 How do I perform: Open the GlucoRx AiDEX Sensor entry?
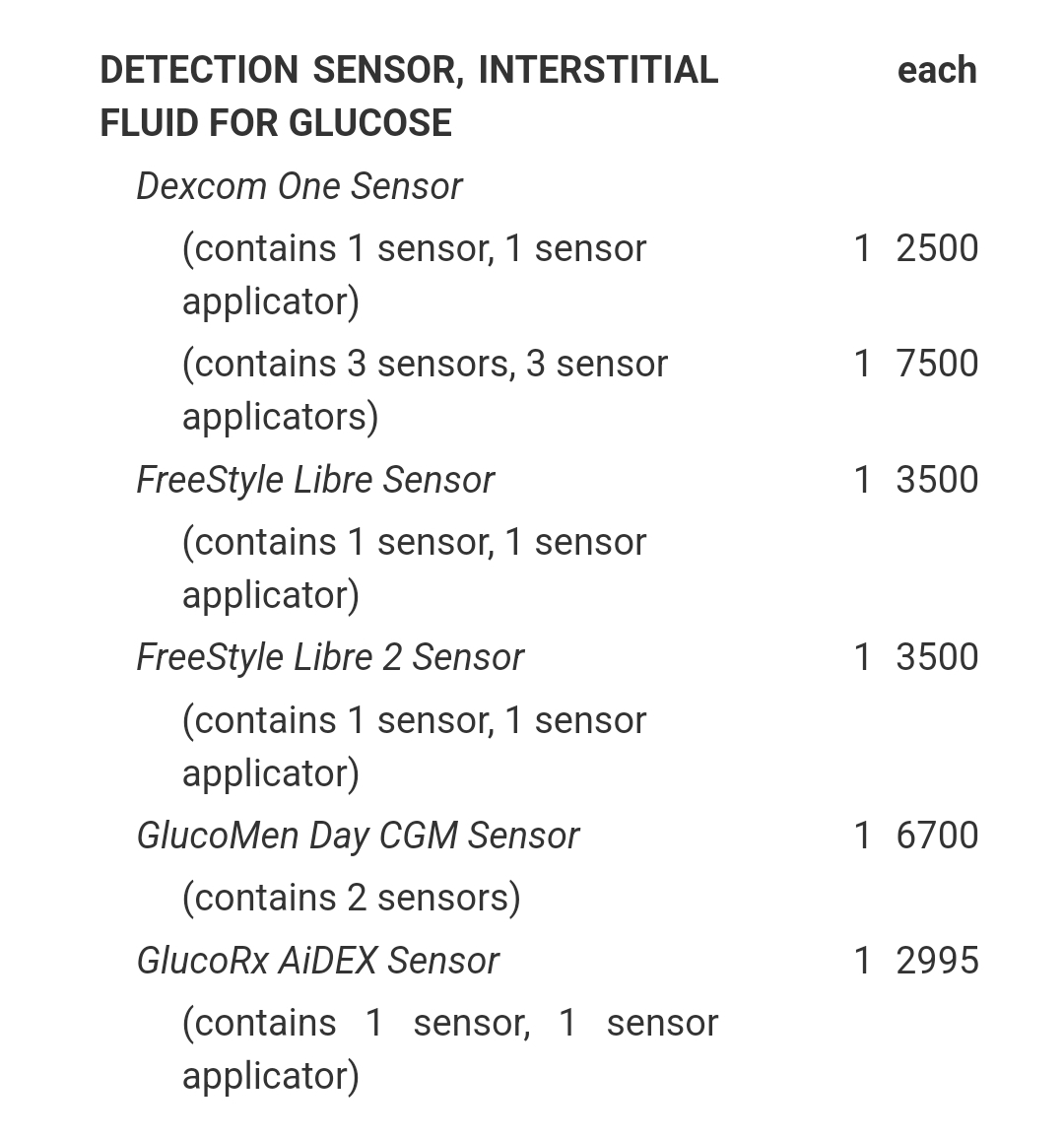(317, 961)
